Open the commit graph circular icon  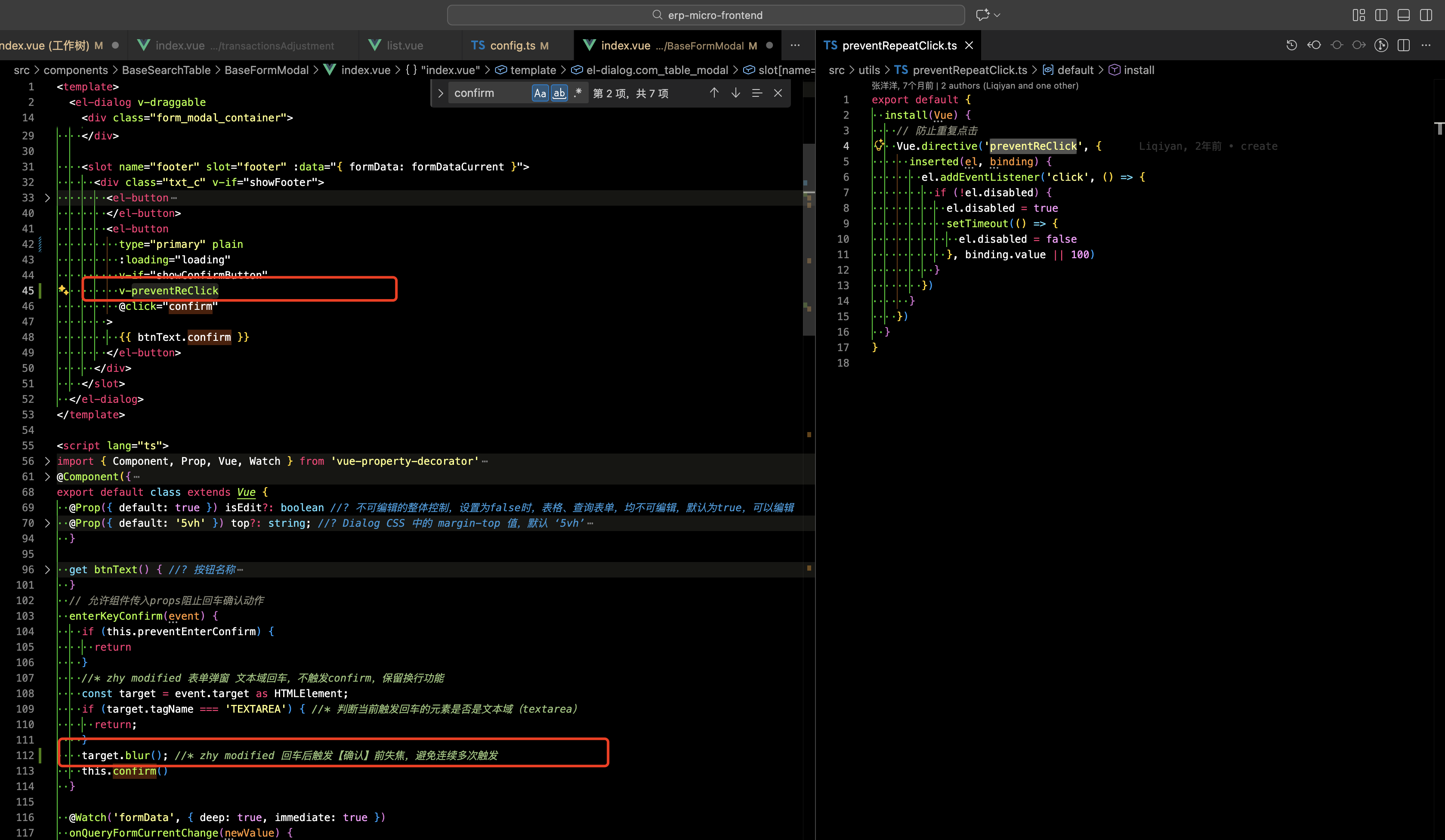tap(1381, 45)
